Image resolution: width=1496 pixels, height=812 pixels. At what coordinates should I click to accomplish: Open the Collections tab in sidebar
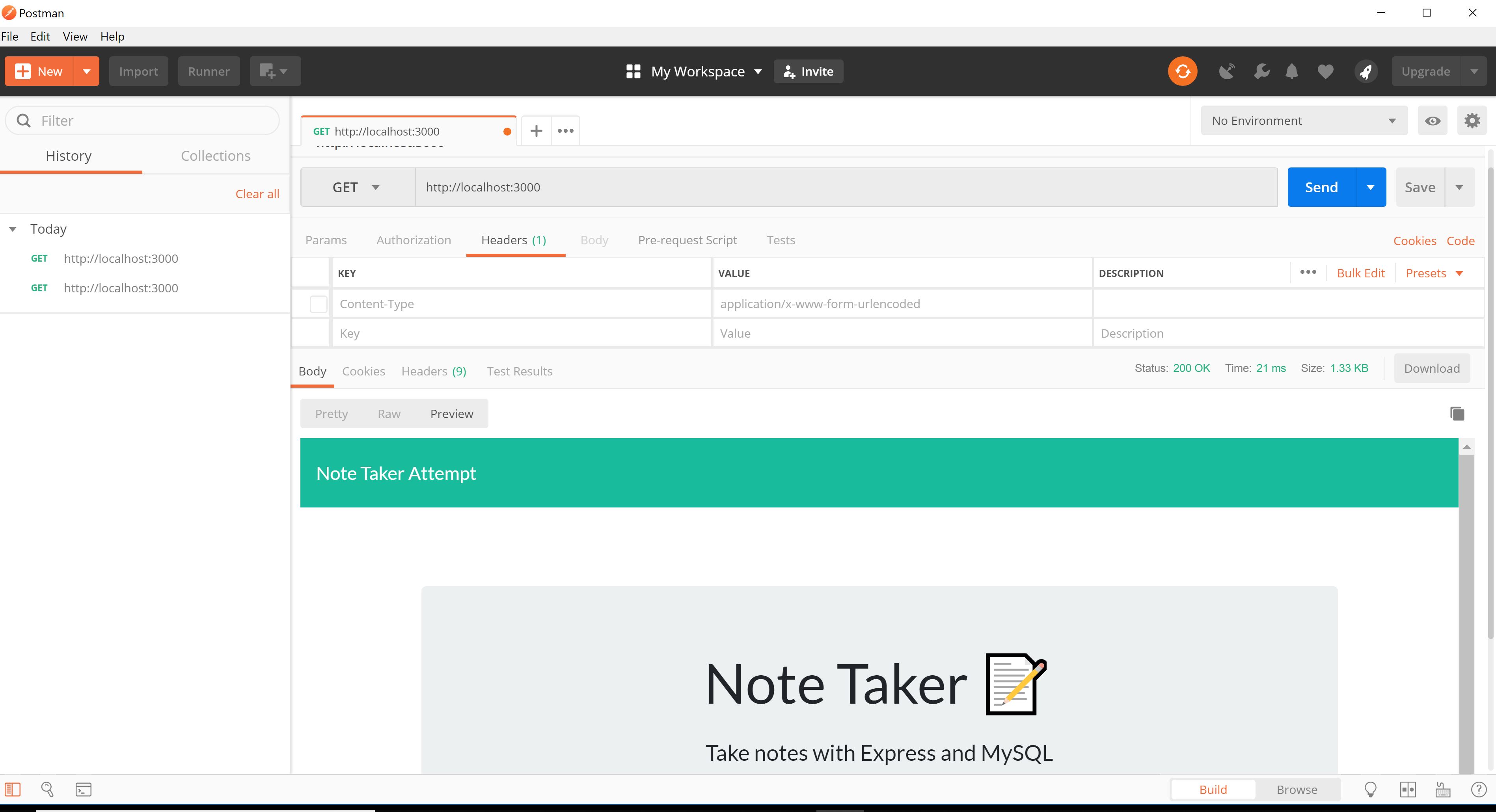click(x=216, y=156)
